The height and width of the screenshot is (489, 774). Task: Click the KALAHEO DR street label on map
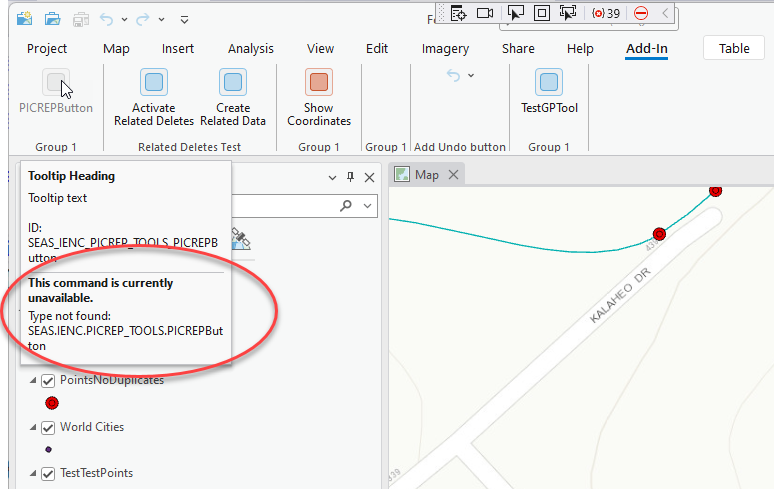click(x=620, y=296)
